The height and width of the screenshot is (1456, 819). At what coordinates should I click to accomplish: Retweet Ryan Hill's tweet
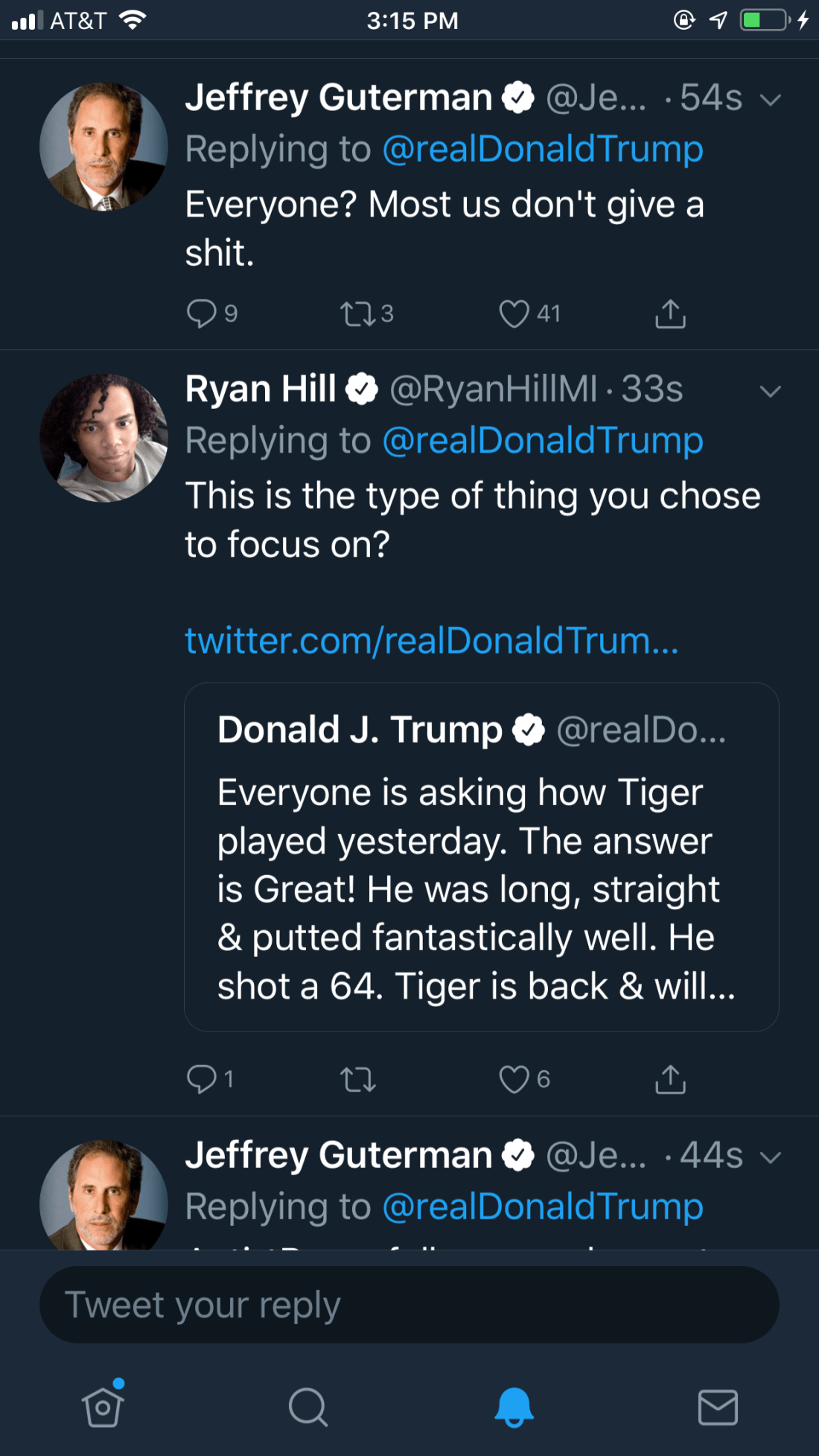click(358, 1079)
